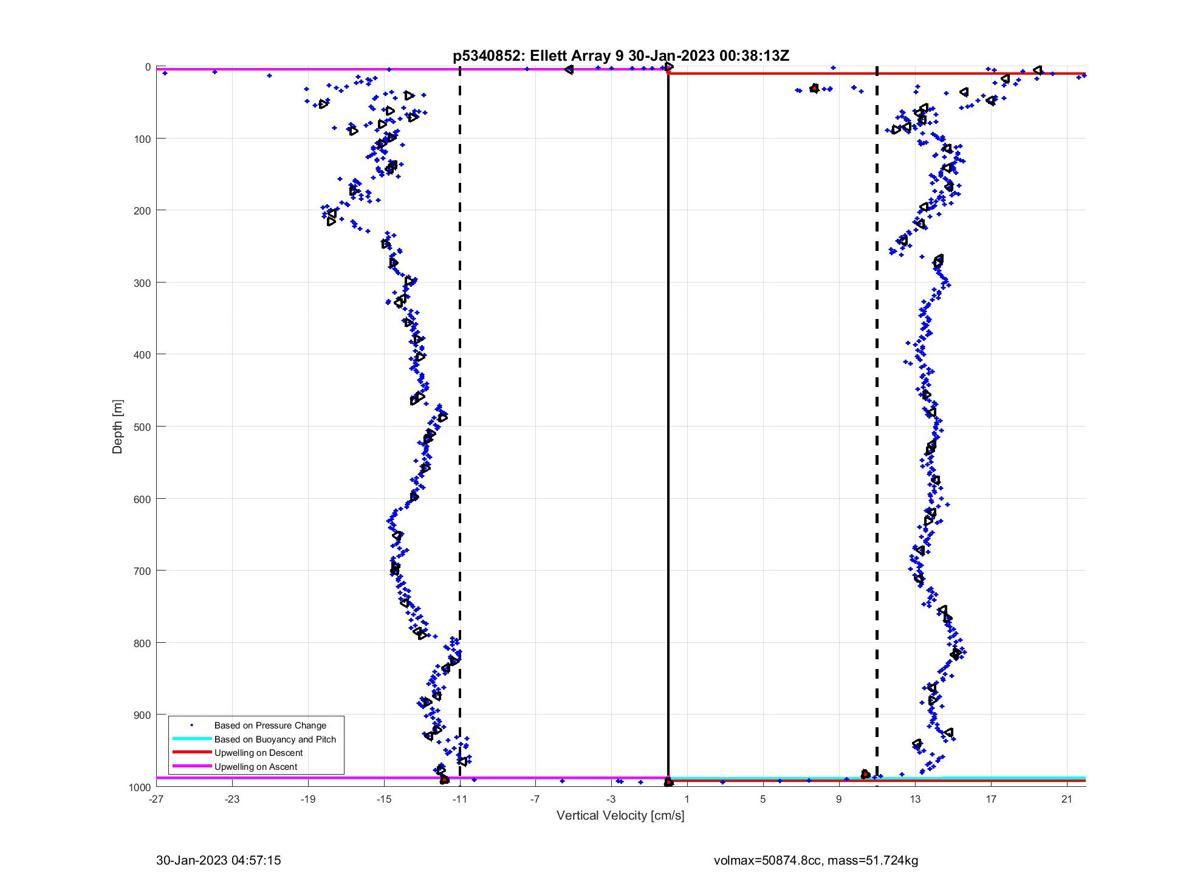Click x-axis tick label 13
This screenshot has width=1200, height=885.
pos(915,799)
